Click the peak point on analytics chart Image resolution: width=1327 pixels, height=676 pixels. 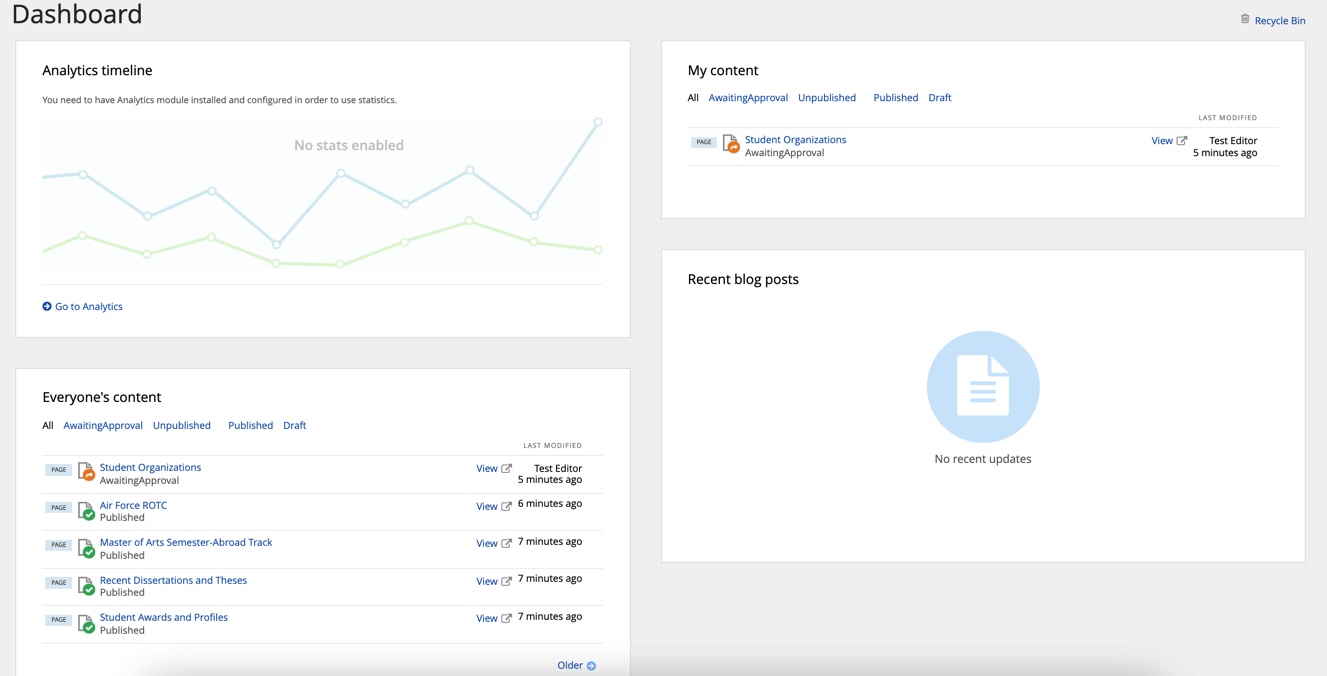pos(598,122)
